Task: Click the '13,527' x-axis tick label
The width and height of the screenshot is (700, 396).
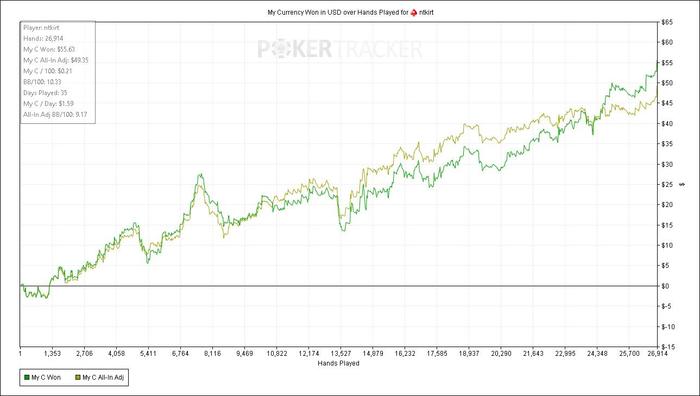Action: point(341,354)
